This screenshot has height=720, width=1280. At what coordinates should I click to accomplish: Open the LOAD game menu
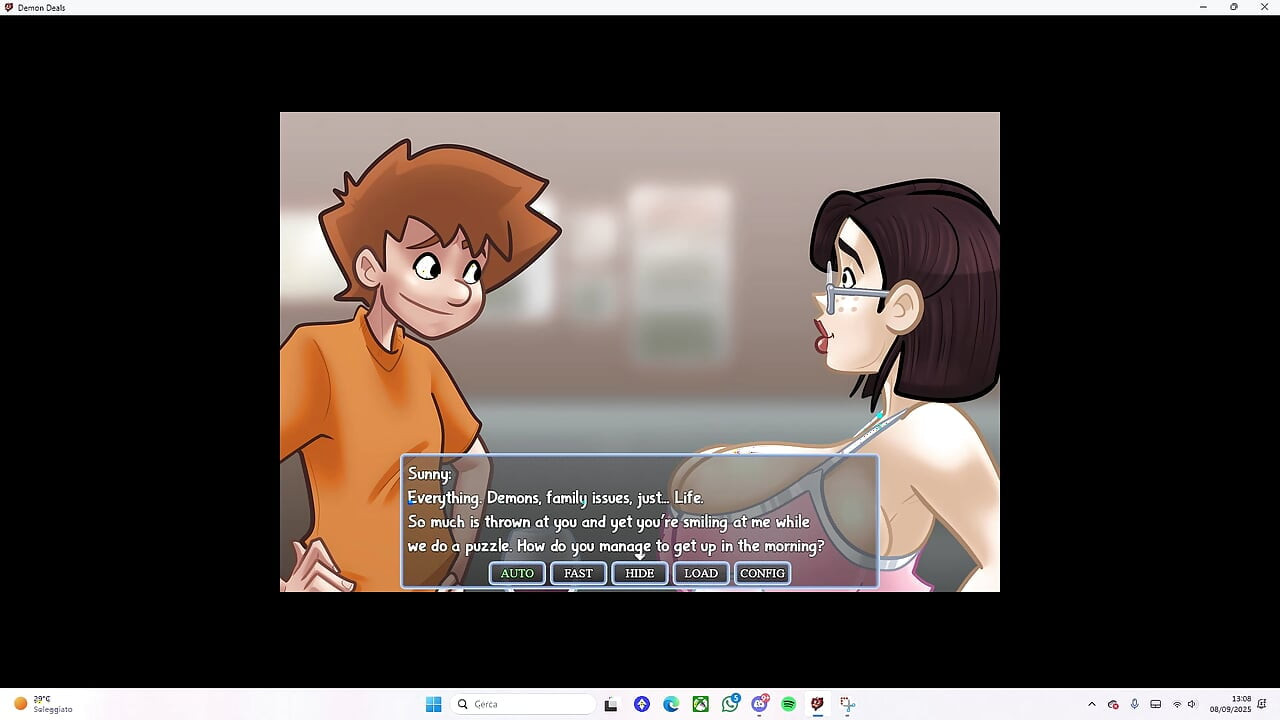(x=700, y=573)
